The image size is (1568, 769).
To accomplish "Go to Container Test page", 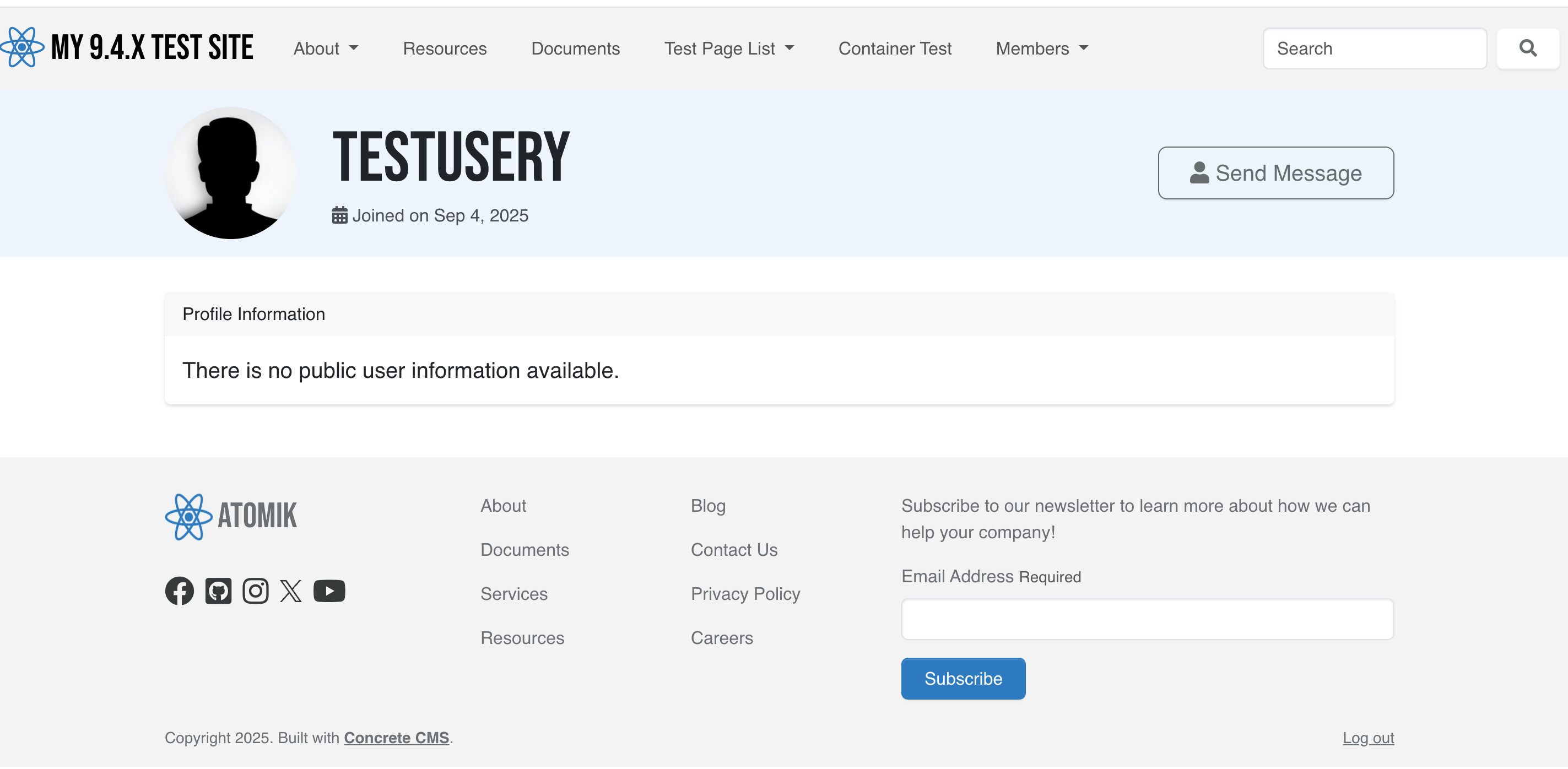I will click(894, 48).
